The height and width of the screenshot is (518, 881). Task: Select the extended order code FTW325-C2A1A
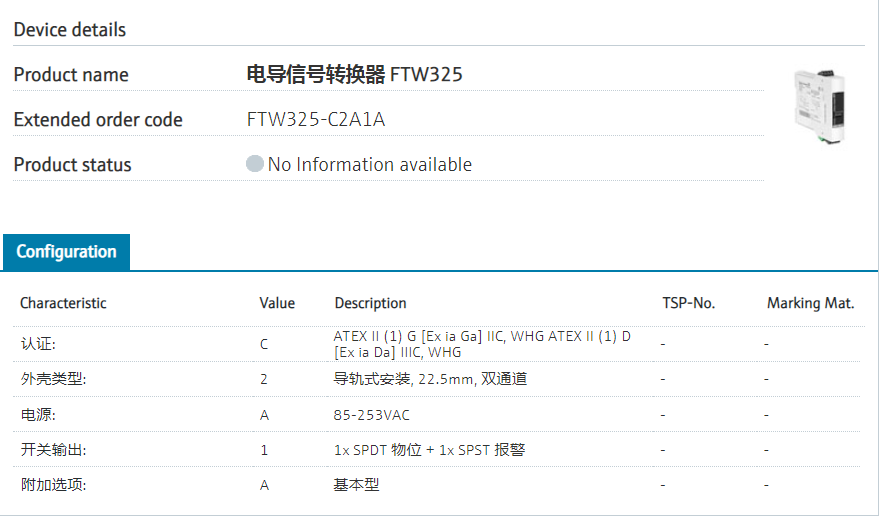coord(316,120)
